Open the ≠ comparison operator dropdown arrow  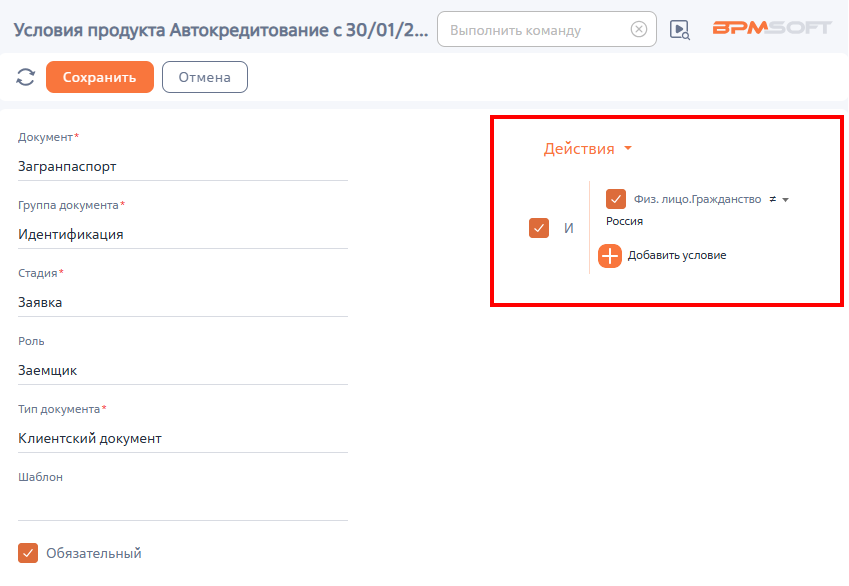click(786, 200)
